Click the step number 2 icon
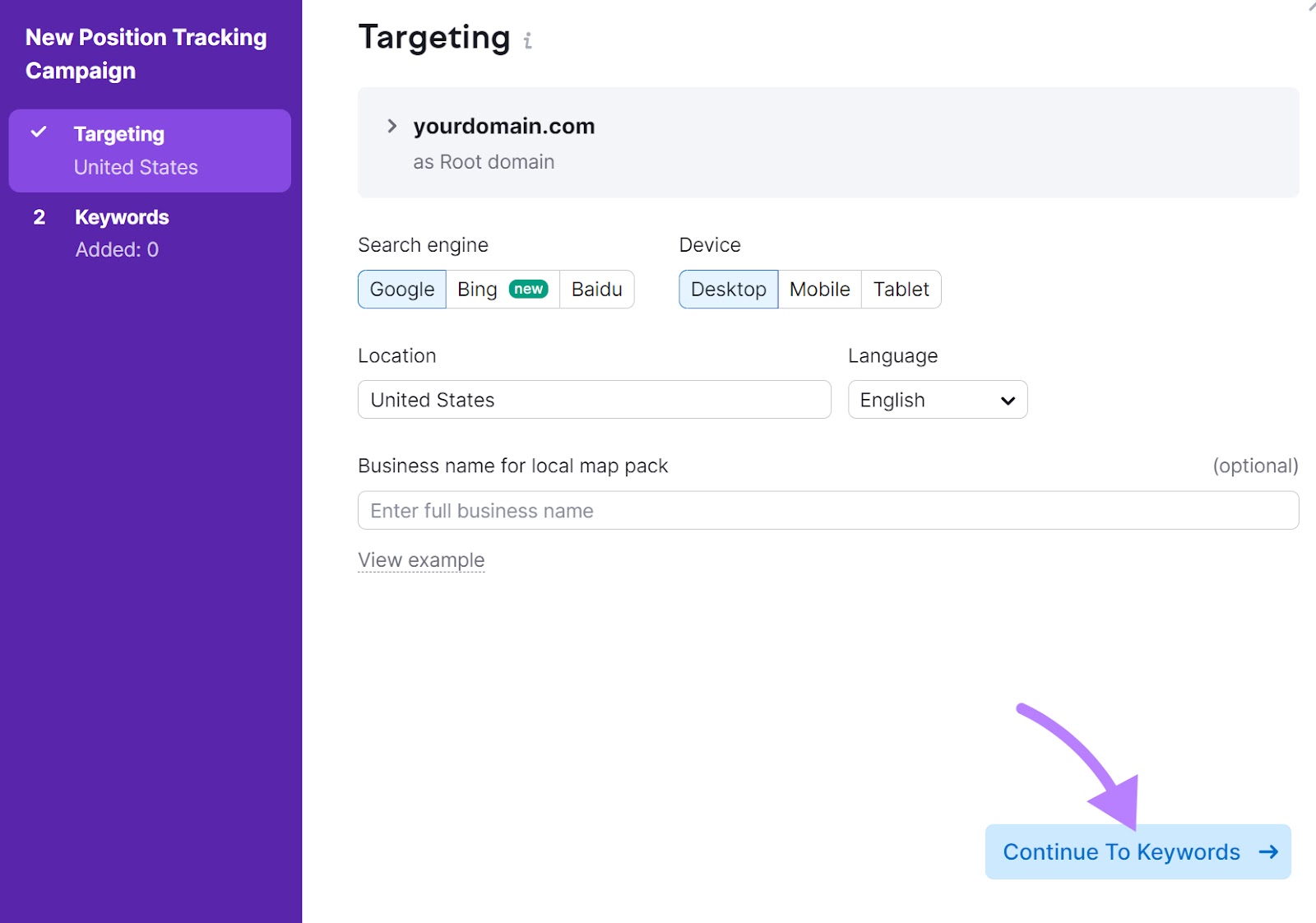Screen dimensions: 1316x923 click(x=39, y=217)
